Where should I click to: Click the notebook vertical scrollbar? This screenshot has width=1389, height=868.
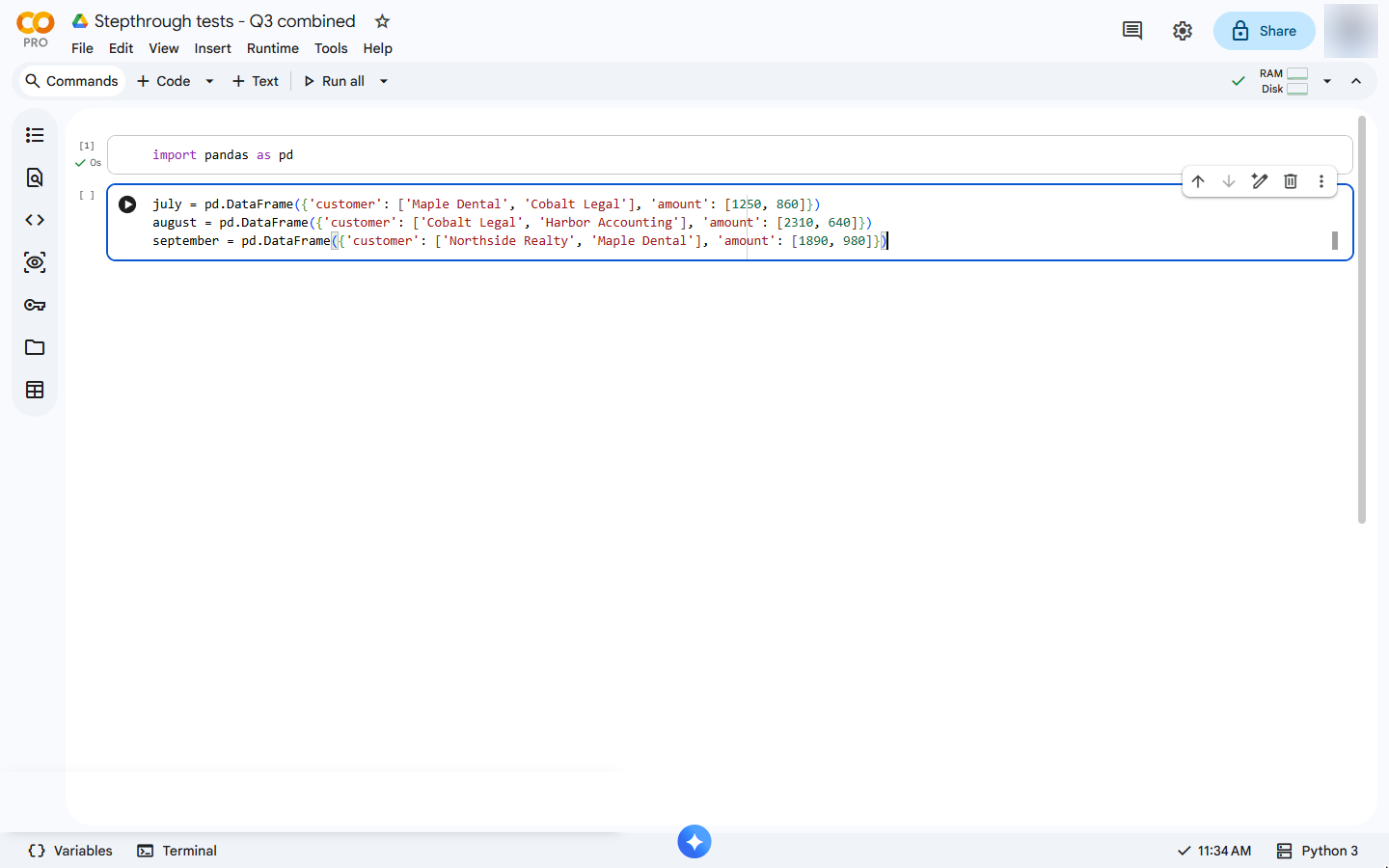(x=1361, y=320)
